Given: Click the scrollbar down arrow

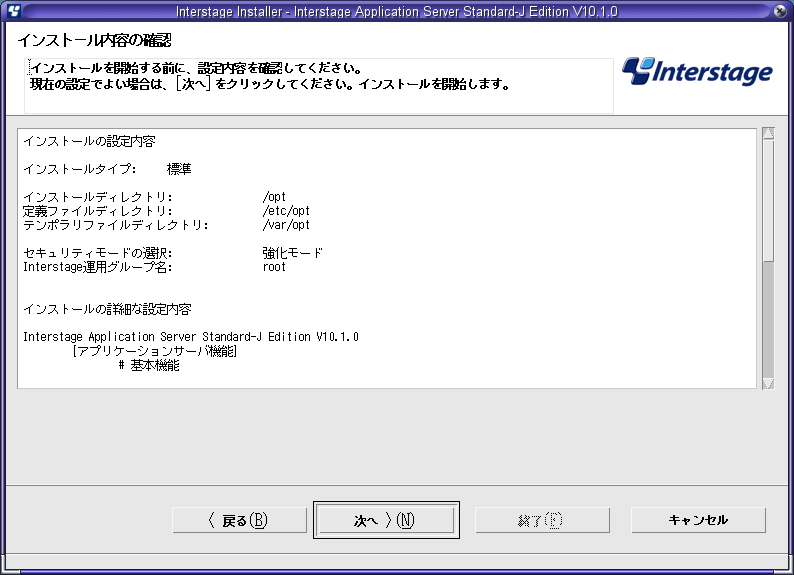Looking at the screenshot, I should [768, 384].
